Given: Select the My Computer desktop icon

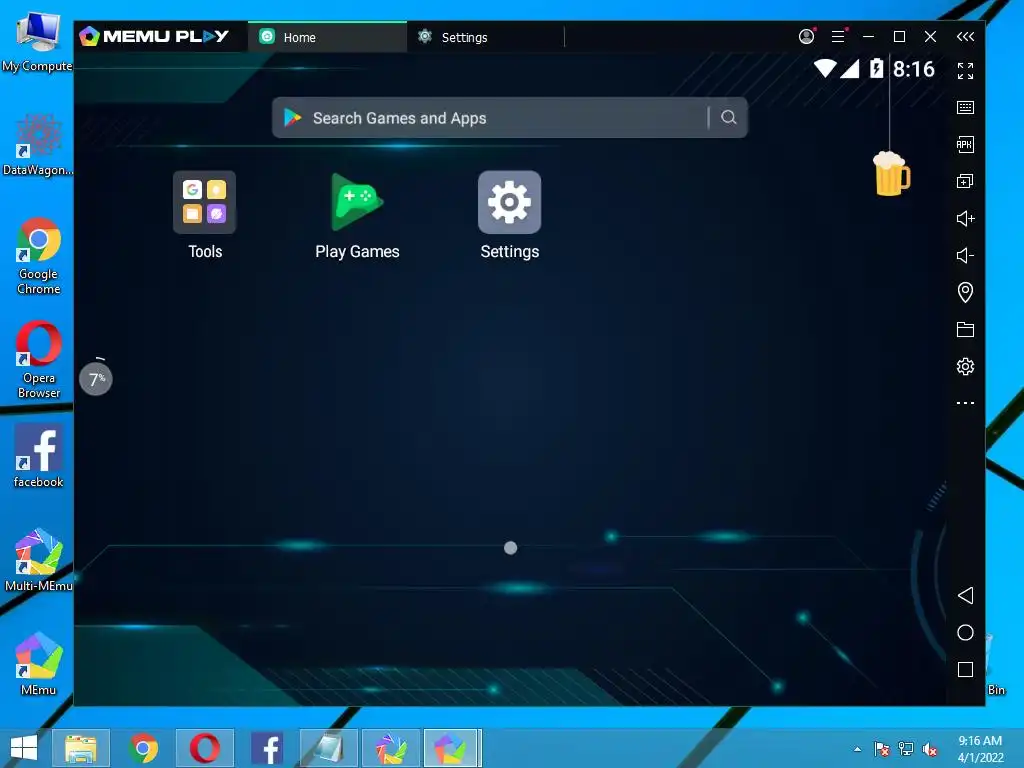Looking at the screenshot, I should 37,41.
